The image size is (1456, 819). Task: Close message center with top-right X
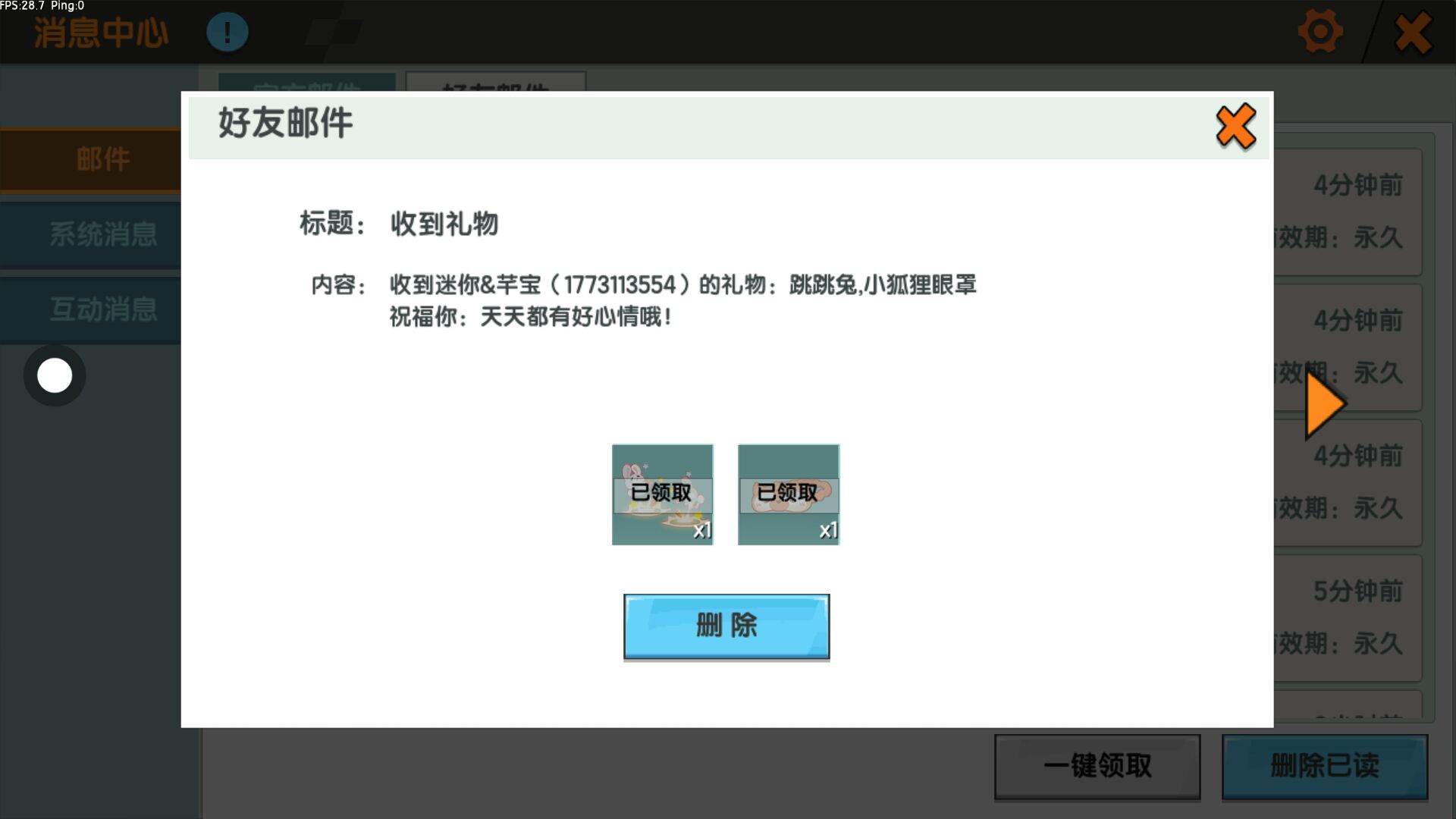[1413, 33]
